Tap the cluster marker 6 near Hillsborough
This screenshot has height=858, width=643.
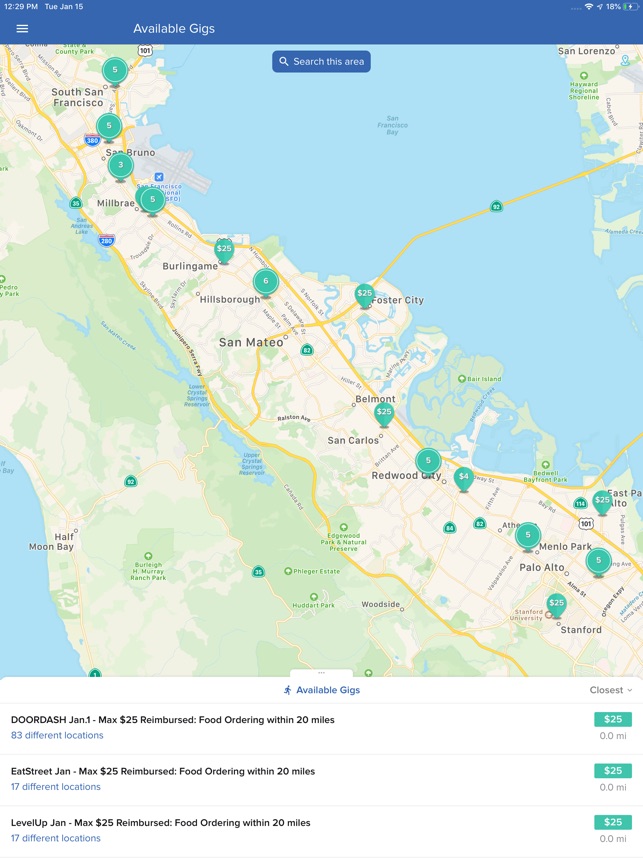coord(265,282)
